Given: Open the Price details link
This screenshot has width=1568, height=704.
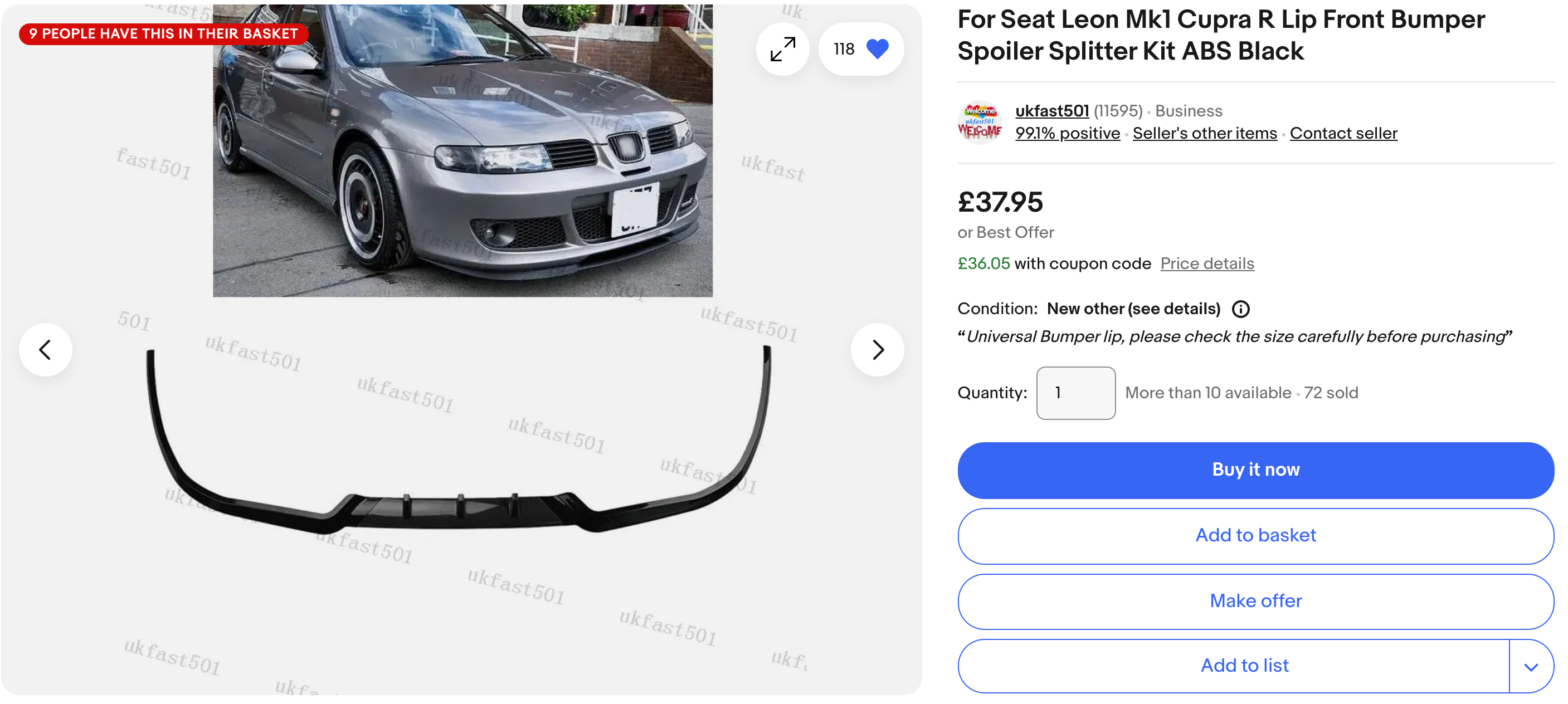Looking at the screenshot, I should click(1206, 263).
